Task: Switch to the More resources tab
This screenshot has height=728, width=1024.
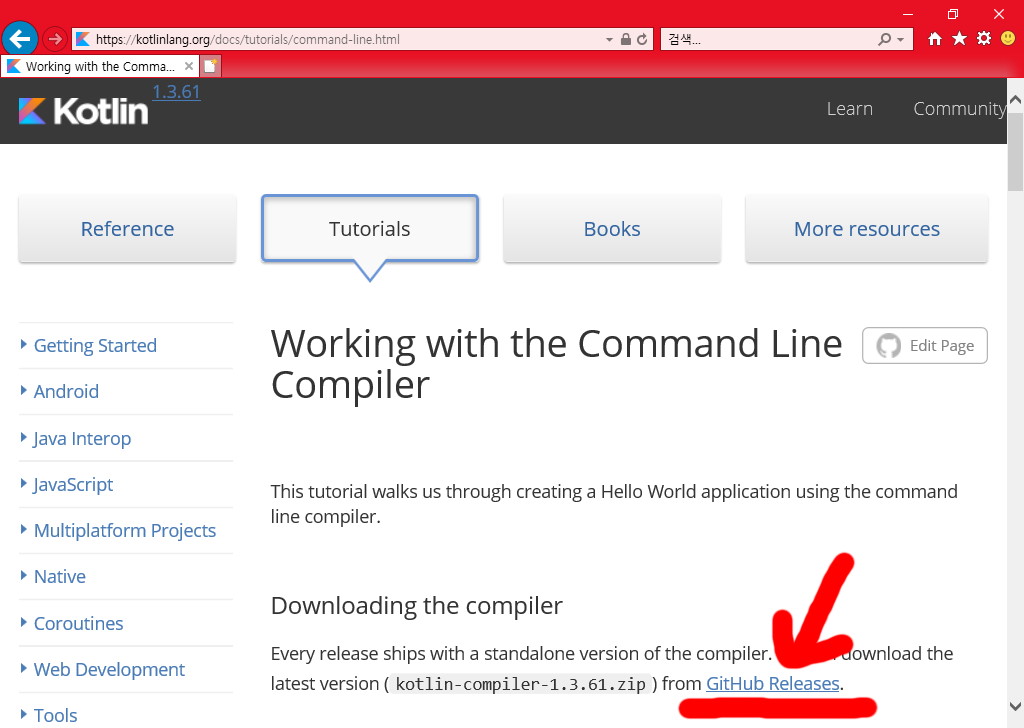Action: coord(867,229)
